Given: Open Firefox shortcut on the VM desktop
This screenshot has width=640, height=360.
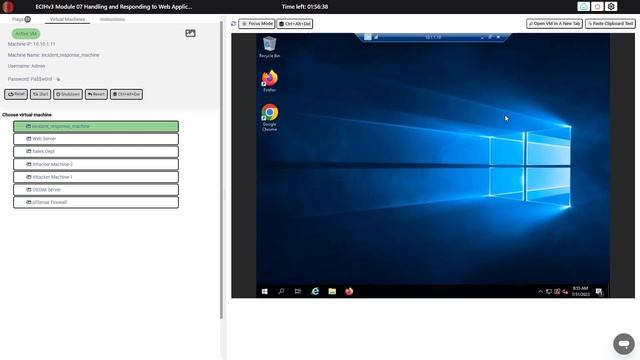Looking at the screenshot, I should 269,81.
